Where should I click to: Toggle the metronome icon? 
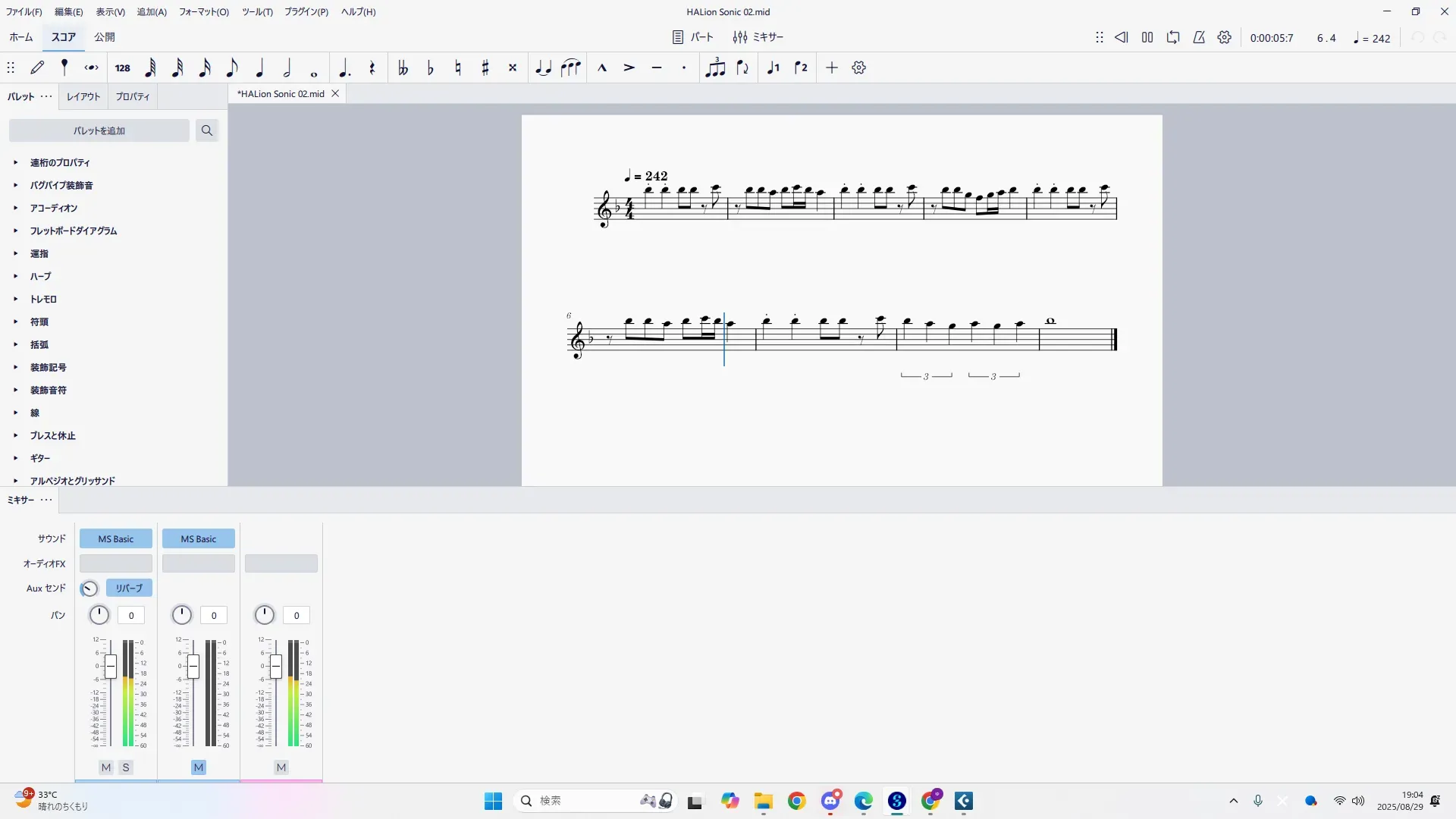1199,37
